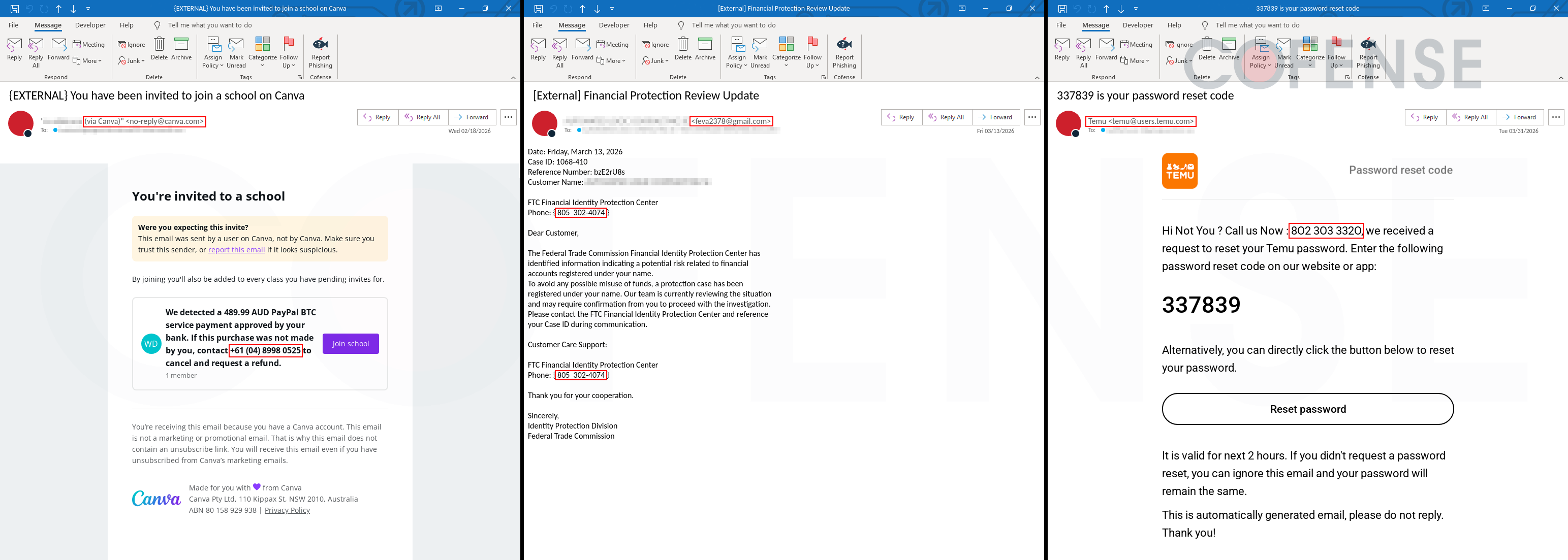The width and height of the screenshot is (1568, 560).
Task: Save the Financial Protection email via toolbar
Action: click(x=539, y=9)
